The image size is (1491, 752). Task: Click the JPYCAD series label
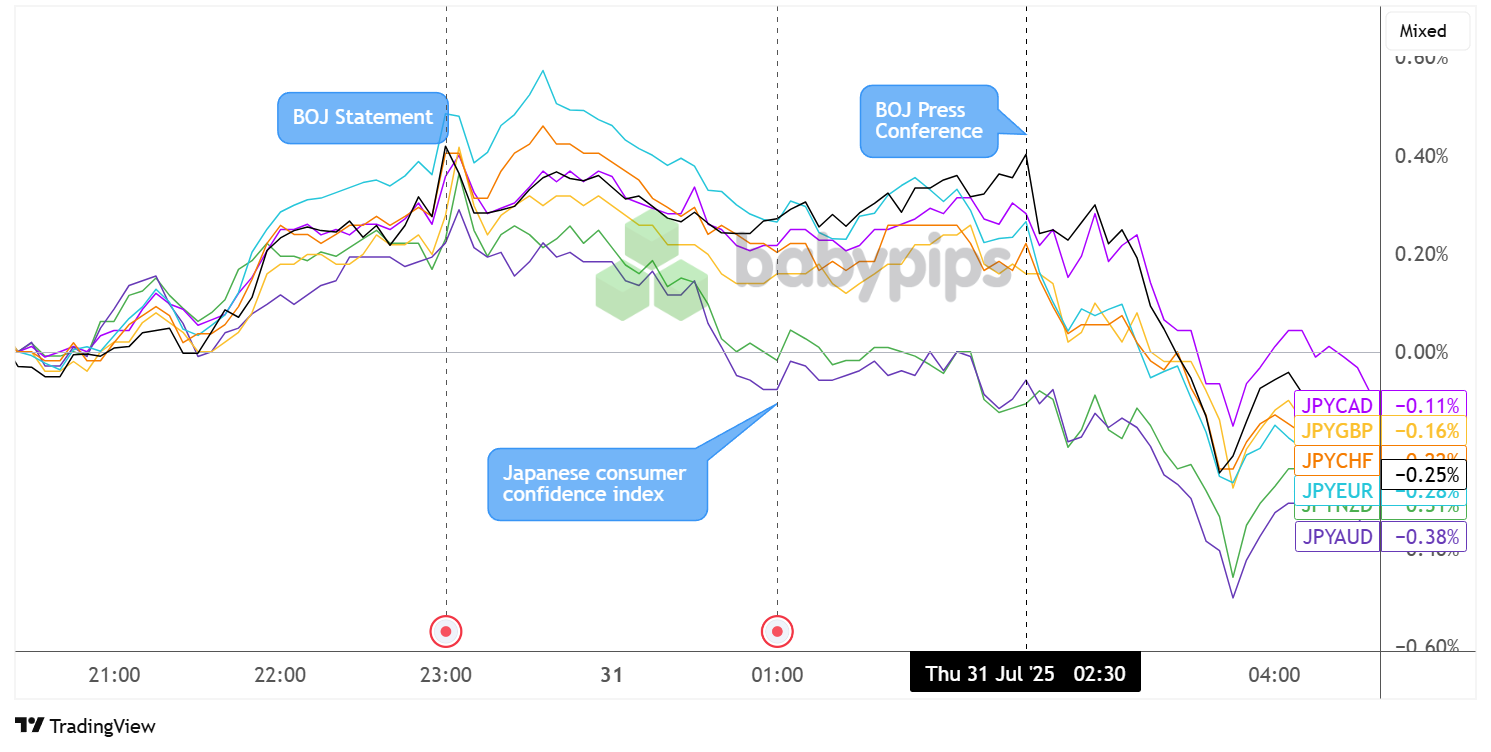click(1337, 405)
